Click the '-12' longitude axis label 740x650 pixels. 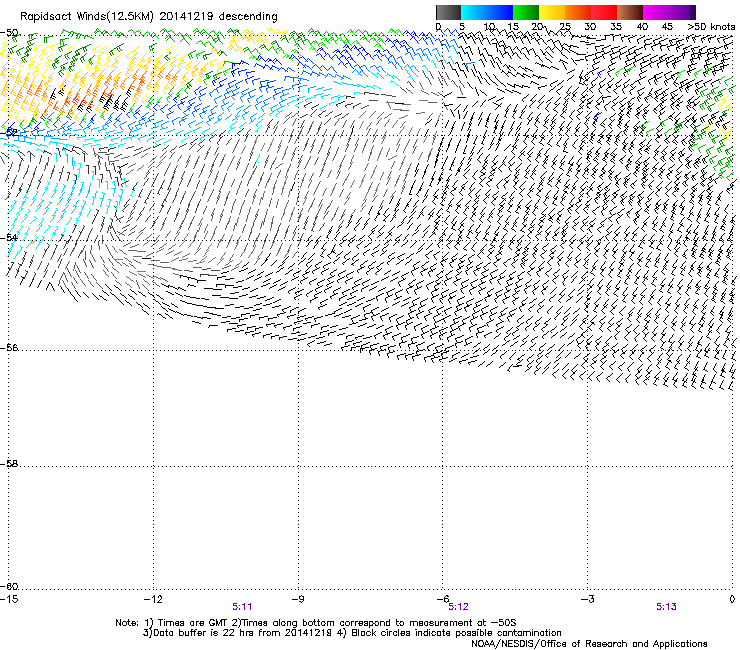pyautogui.click(x=153, y=599)
